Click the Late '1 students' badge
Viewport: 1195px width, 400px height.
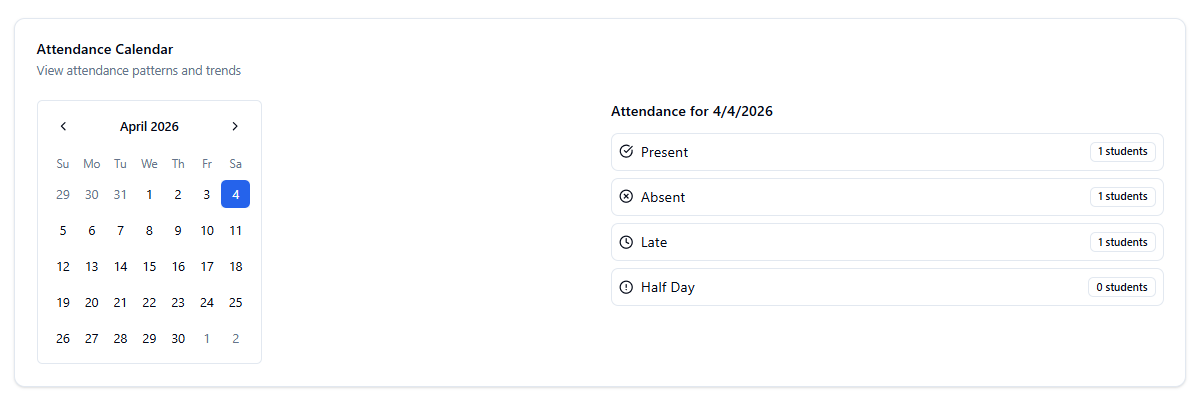tap(1122, 242)
